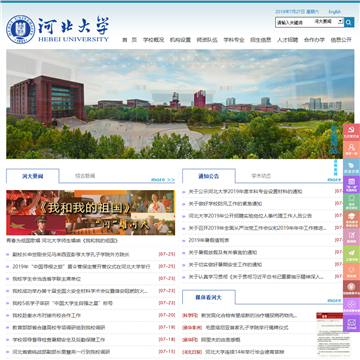Select the 媒体看河大 tab
Viewport: 360px width, 360px height.
pyautogui.click(x=209, y=297)
